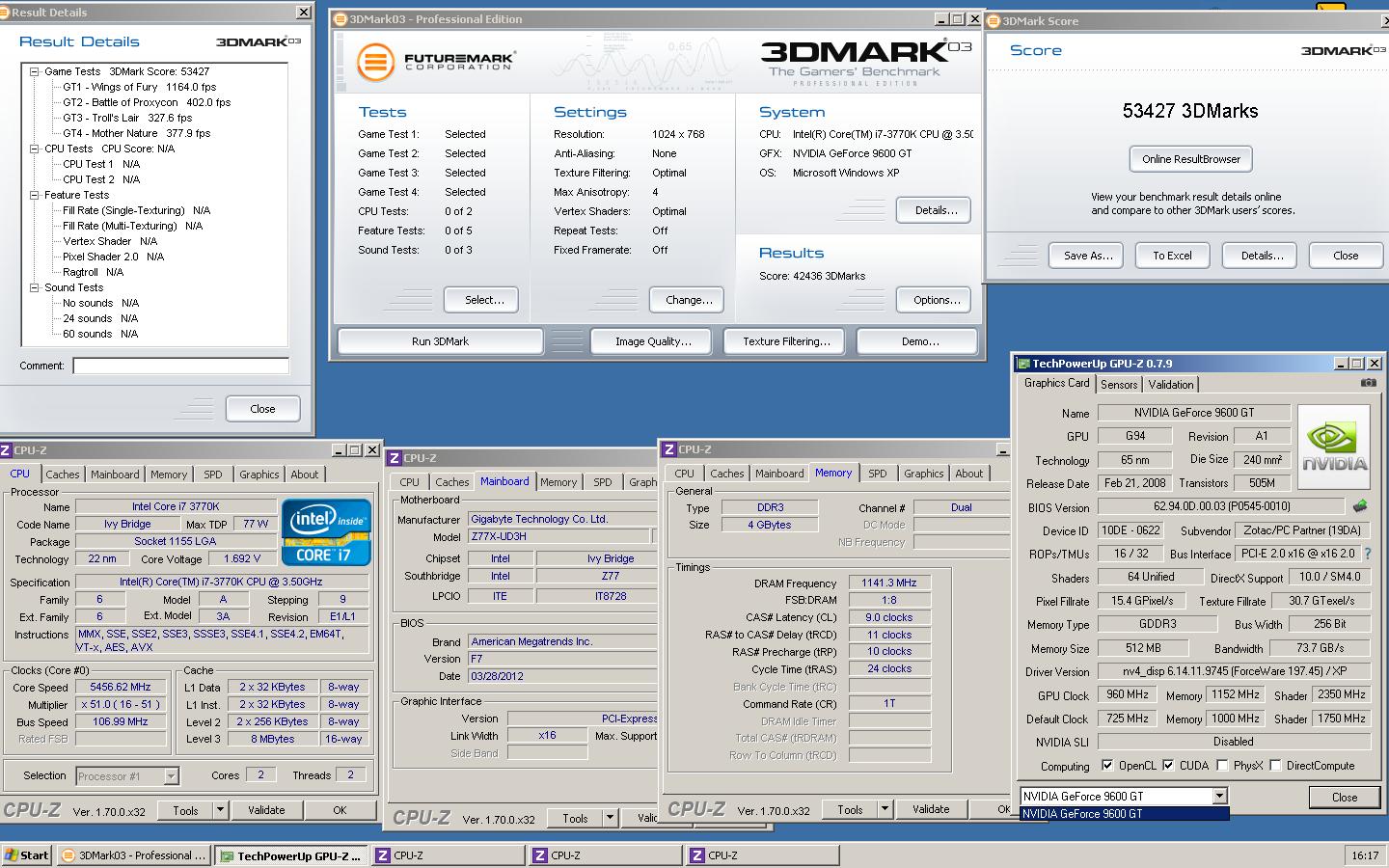
Task: Click the 53427 3DMarks score text
Action: (1190, 111)
